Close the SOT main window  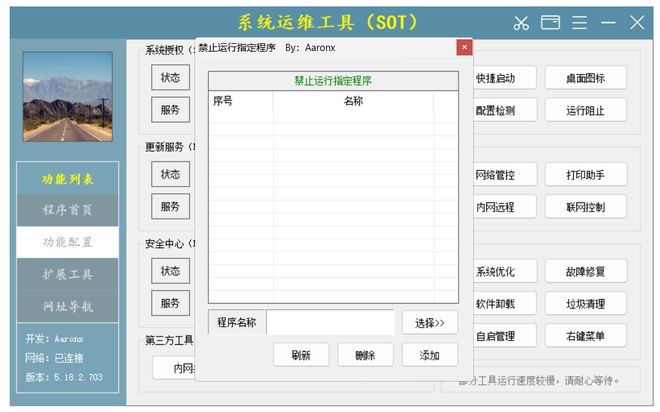pyautogui.click(x=637, y=22)
